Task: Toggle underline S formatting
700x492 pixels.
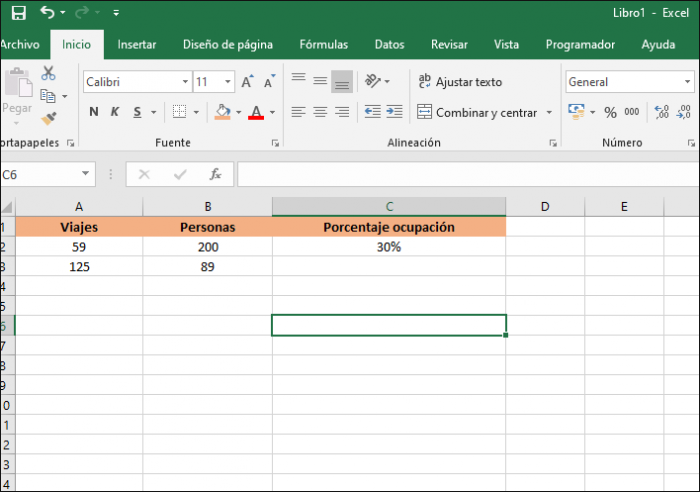Action: click(x=138, y=112)
